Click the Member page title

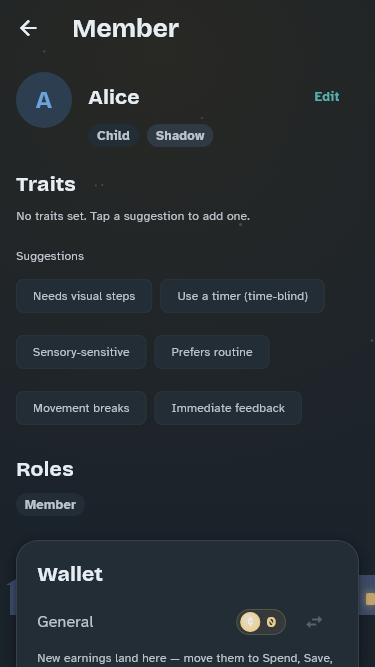(126, 29)
